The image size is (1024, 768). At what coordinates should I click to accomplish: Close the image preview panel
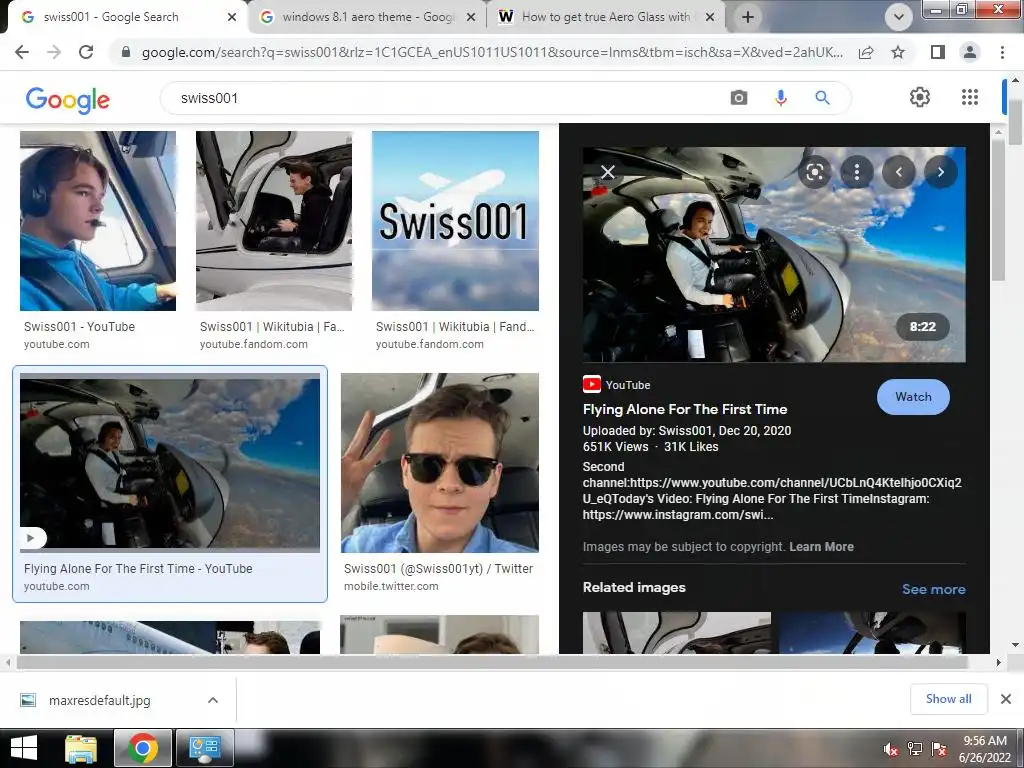[x=608, y=172]
